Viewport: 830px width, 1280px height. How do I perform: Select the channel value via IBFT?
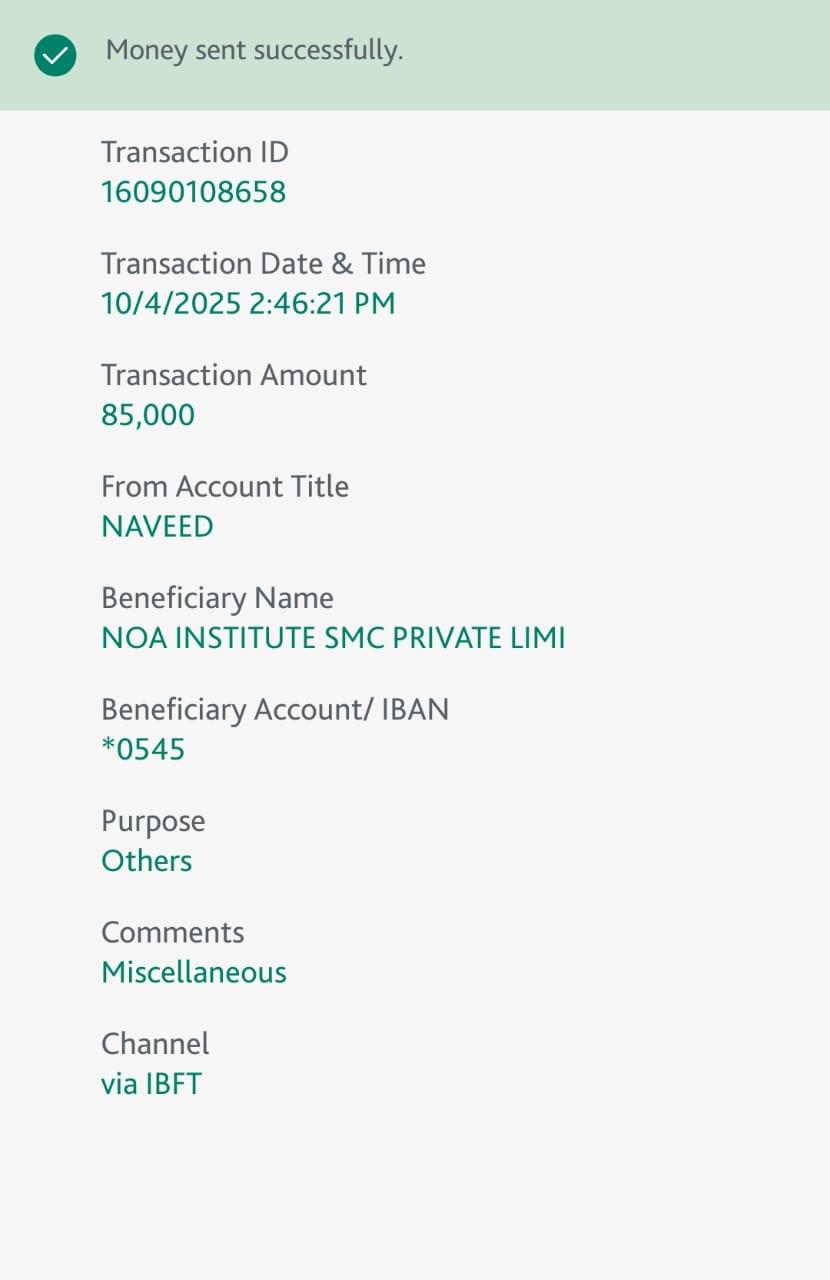click(151, 1084)
